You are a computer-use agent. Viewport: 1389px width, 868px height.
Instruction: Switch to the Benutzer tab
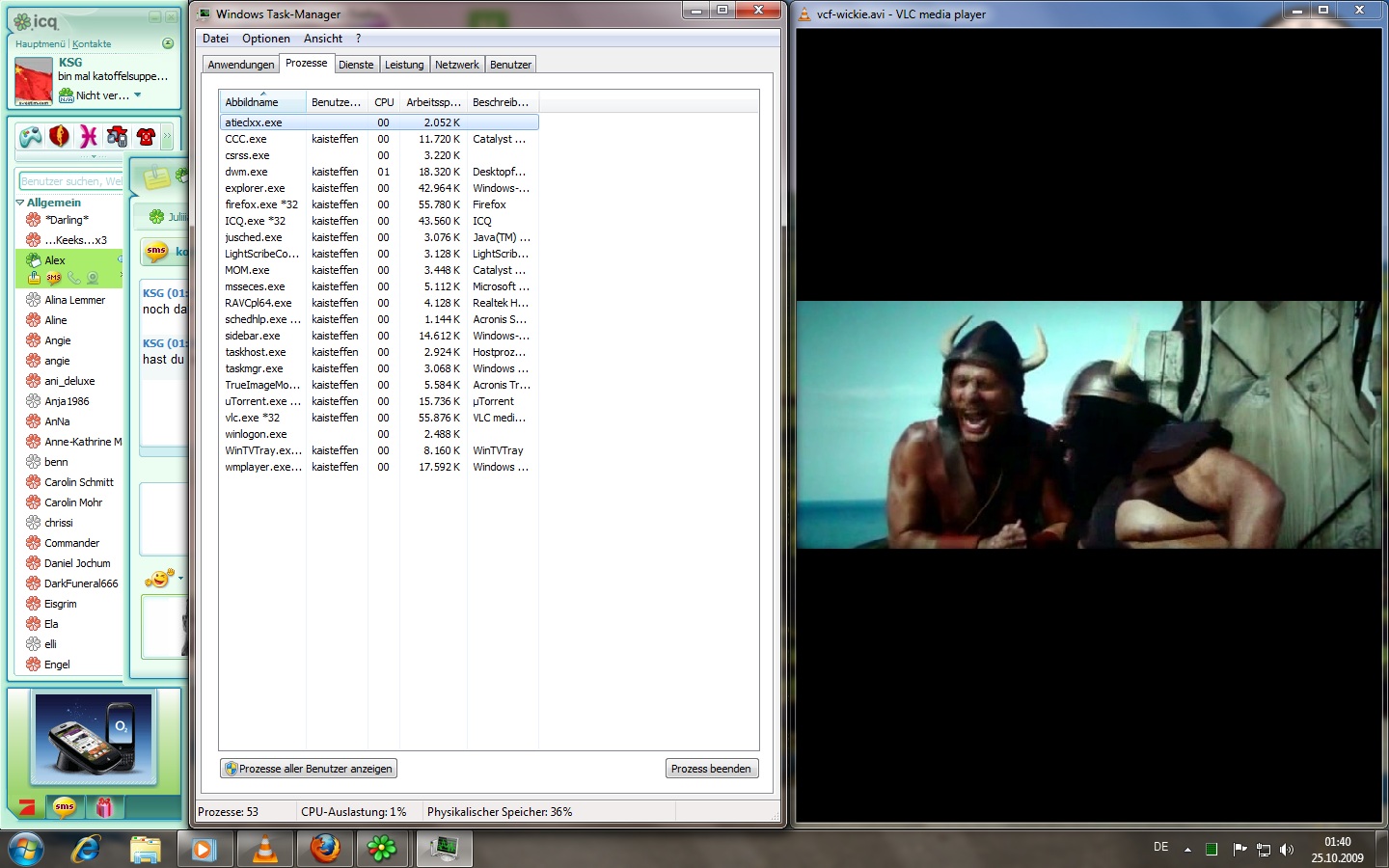510,65
